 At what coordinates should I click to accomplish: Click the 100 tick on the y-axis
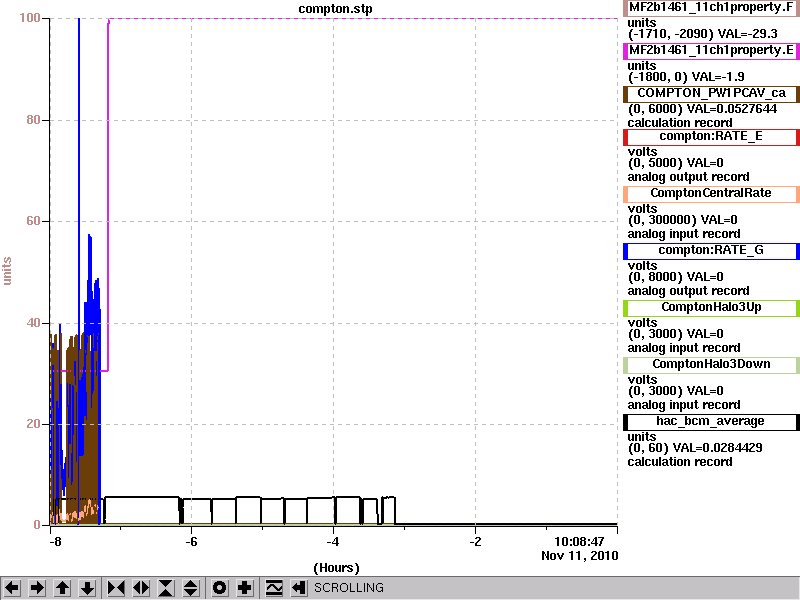(x=30, y=18)
